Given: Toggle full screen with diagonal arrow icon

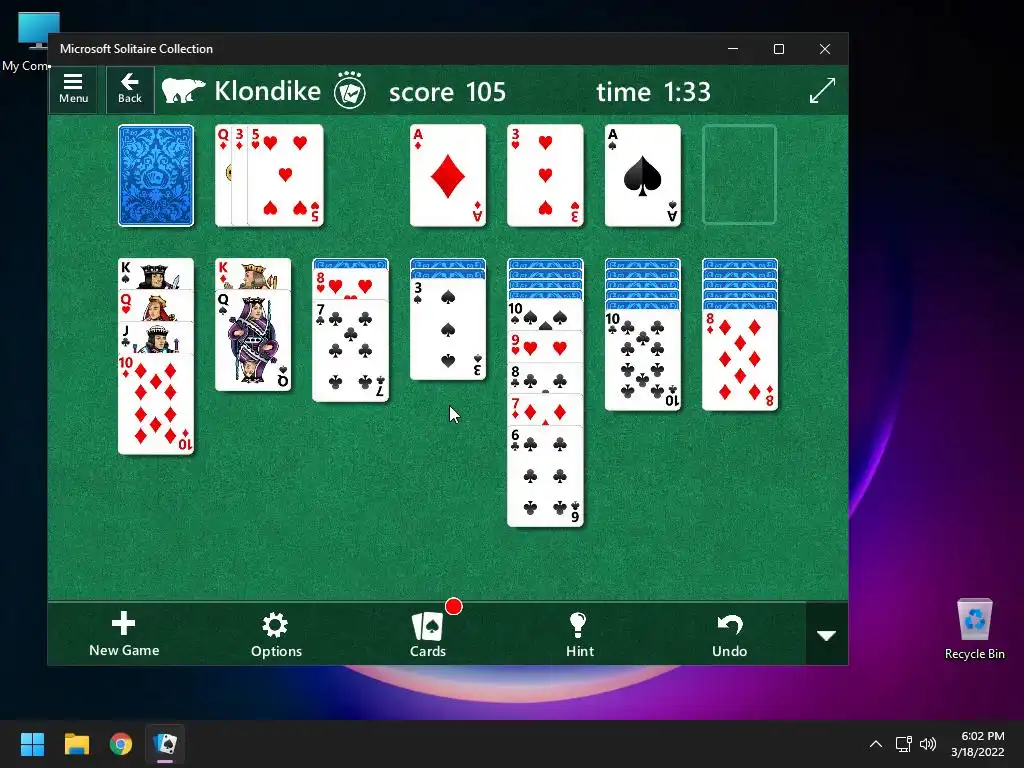Looking at the screenshot, I should click(x=822, y=91).
